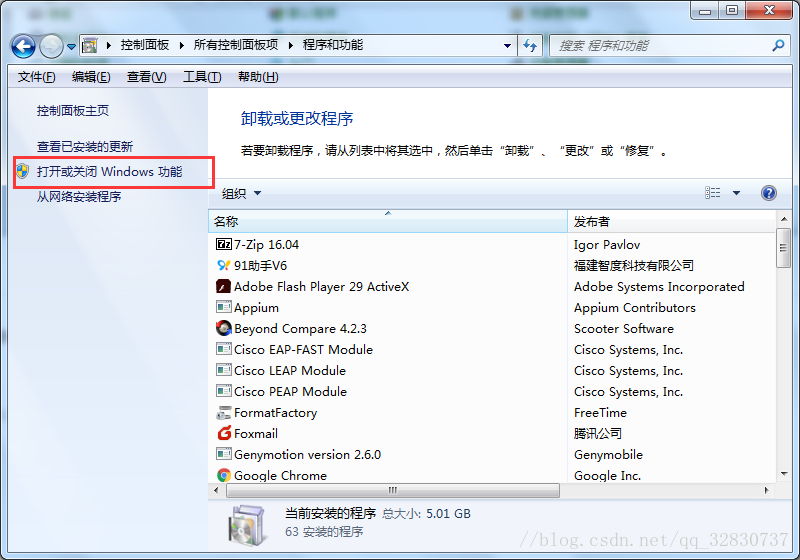The width and height of the screenshot is (800, 560).
Task: Select the Foxmail entry
Action: pos(256,434)
